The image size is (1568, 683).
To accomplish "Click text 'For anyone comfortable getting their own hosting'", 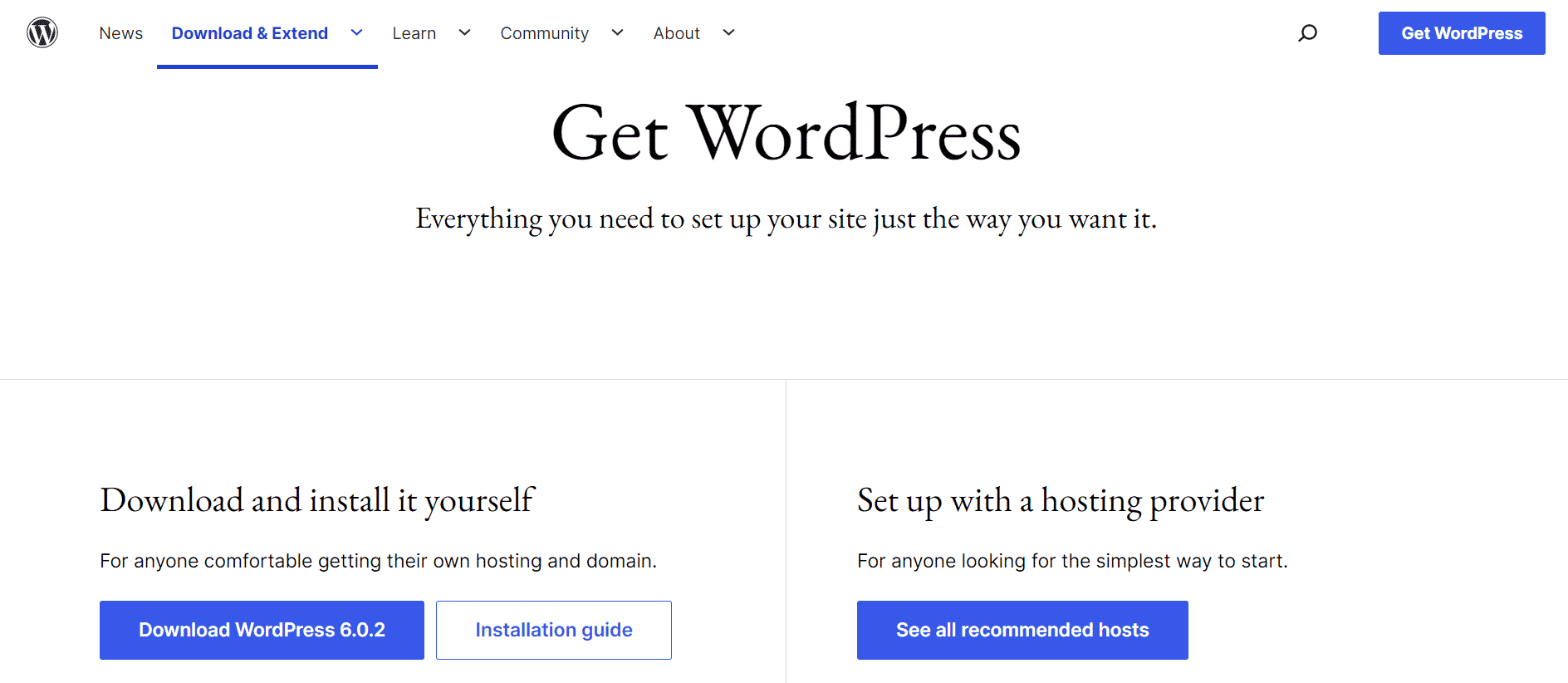I will click(378, 561).
